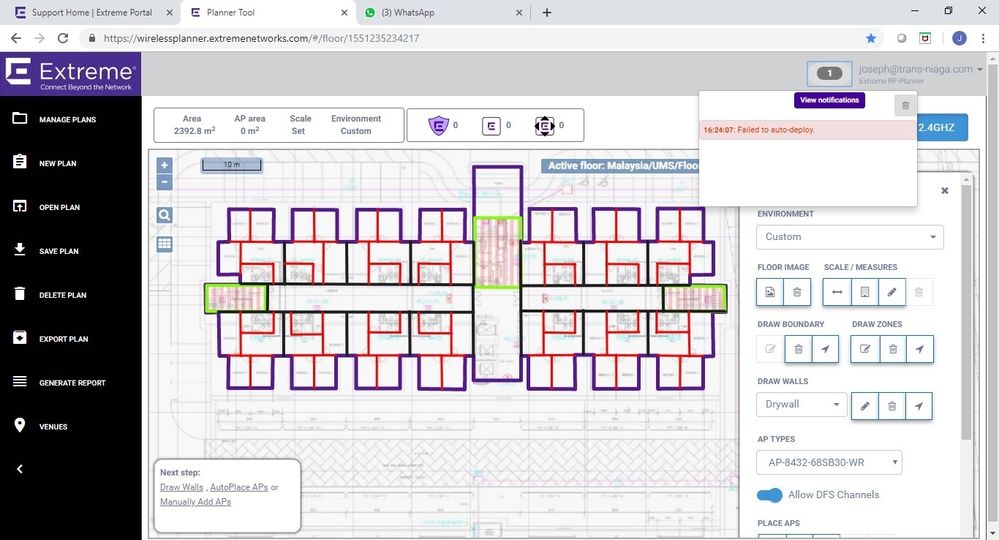Click the View notifications button

pyautogui.click(x=828, y=101)
